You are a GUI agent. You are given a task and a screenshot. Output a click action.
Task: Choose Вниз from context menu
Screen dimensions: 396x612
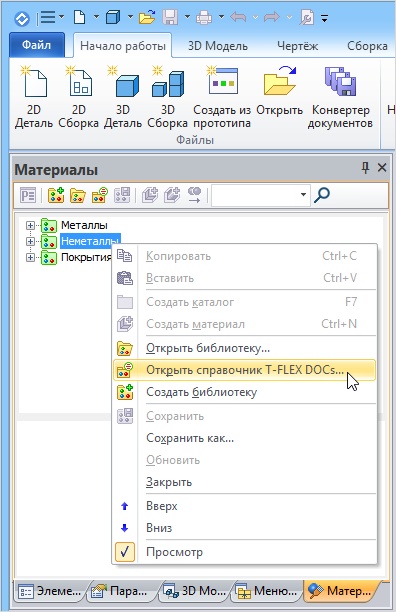244,528
